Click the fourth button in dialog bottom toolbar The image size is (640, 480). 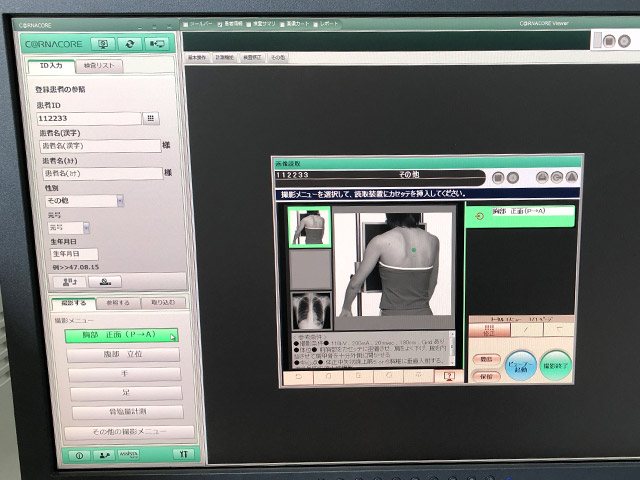coord(389,376)
